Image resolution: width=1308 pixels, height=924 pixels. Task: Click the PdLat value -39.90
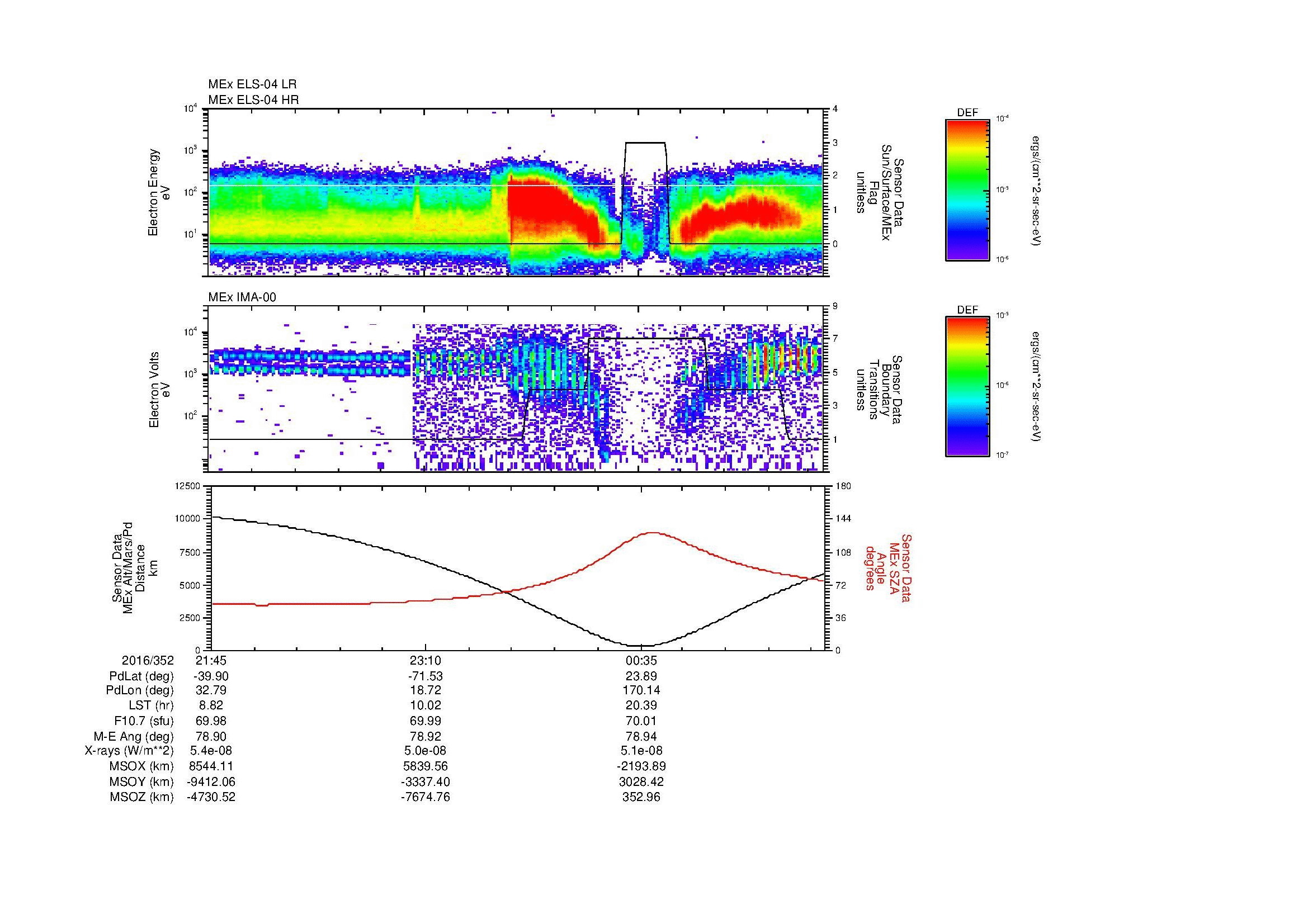[211, 676]
